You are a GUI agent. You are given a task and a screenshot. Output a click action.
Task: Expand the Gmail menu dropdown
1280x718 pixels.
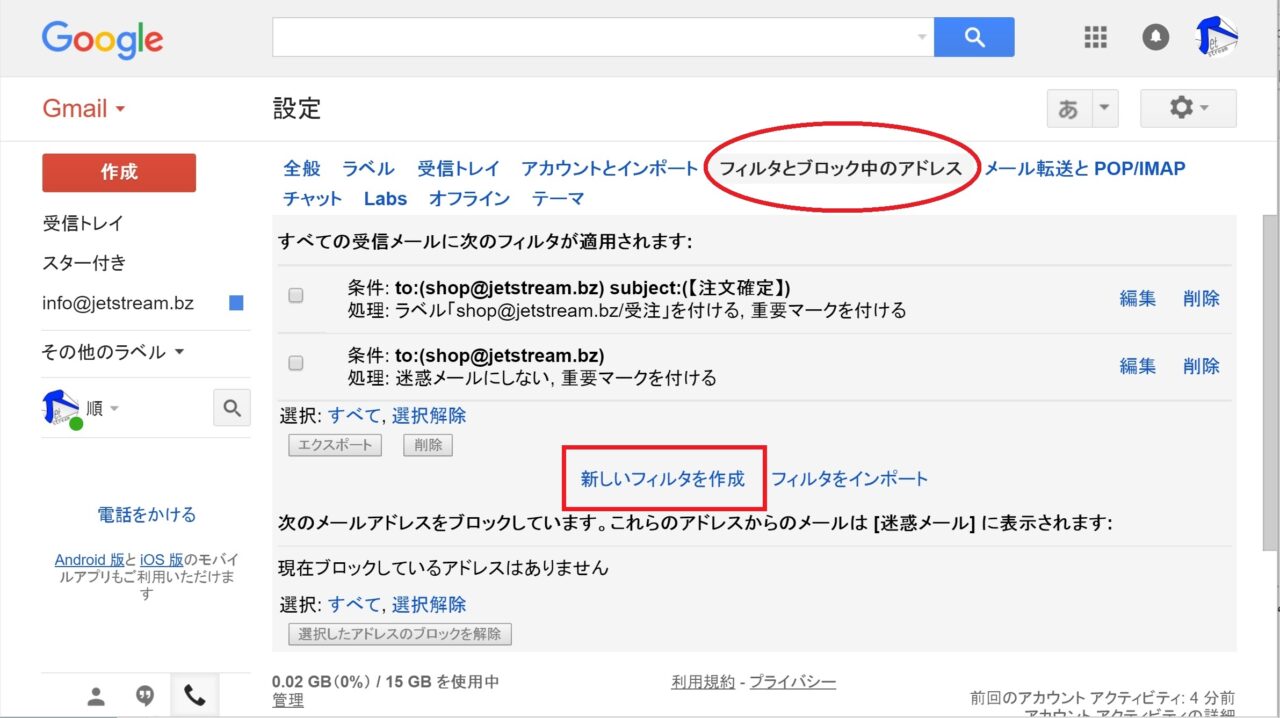84,109
